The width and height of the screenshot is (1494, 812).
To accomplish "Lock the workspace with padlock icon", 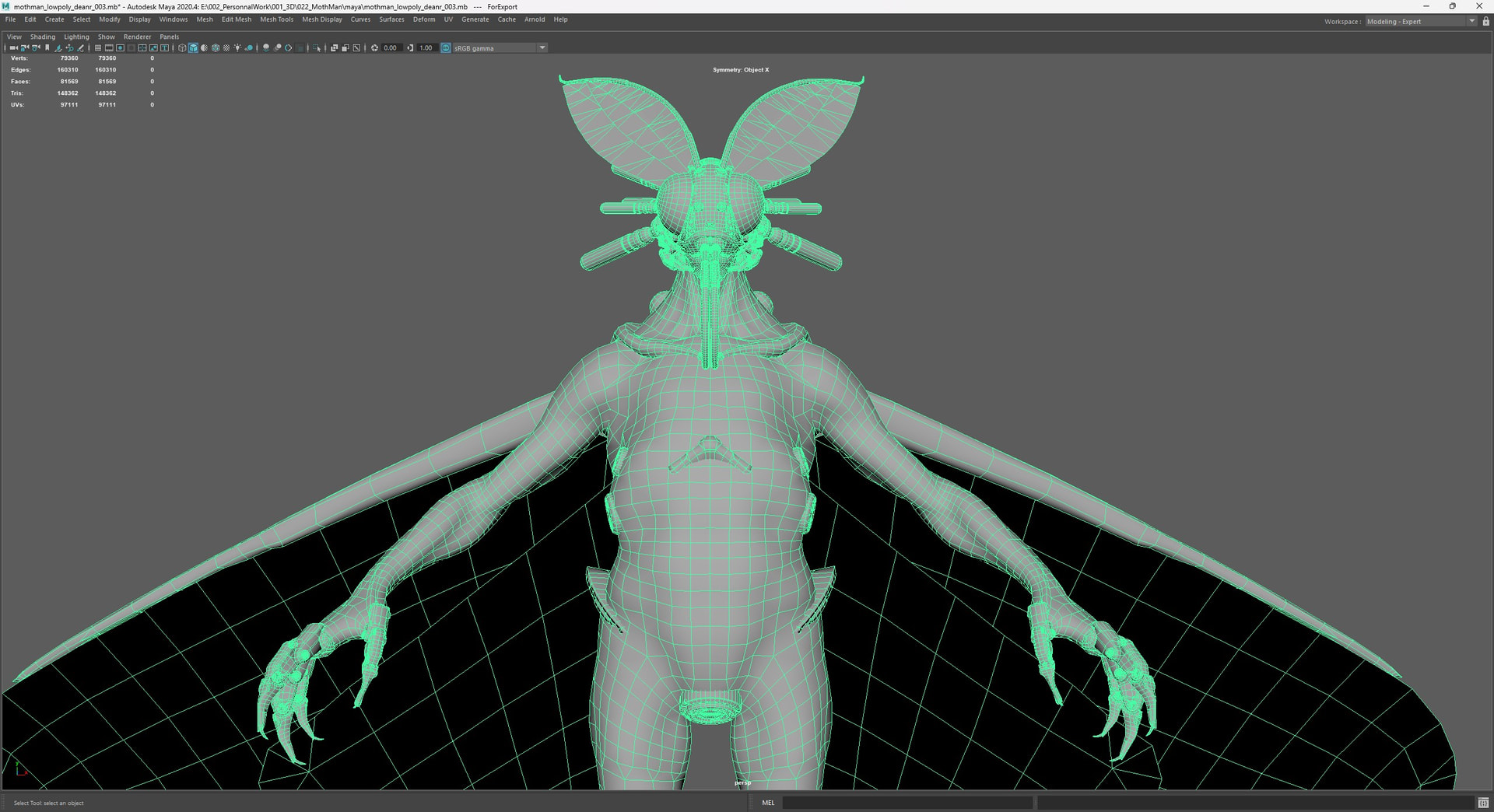I will pyautogui.click(x=1485, y=22).
